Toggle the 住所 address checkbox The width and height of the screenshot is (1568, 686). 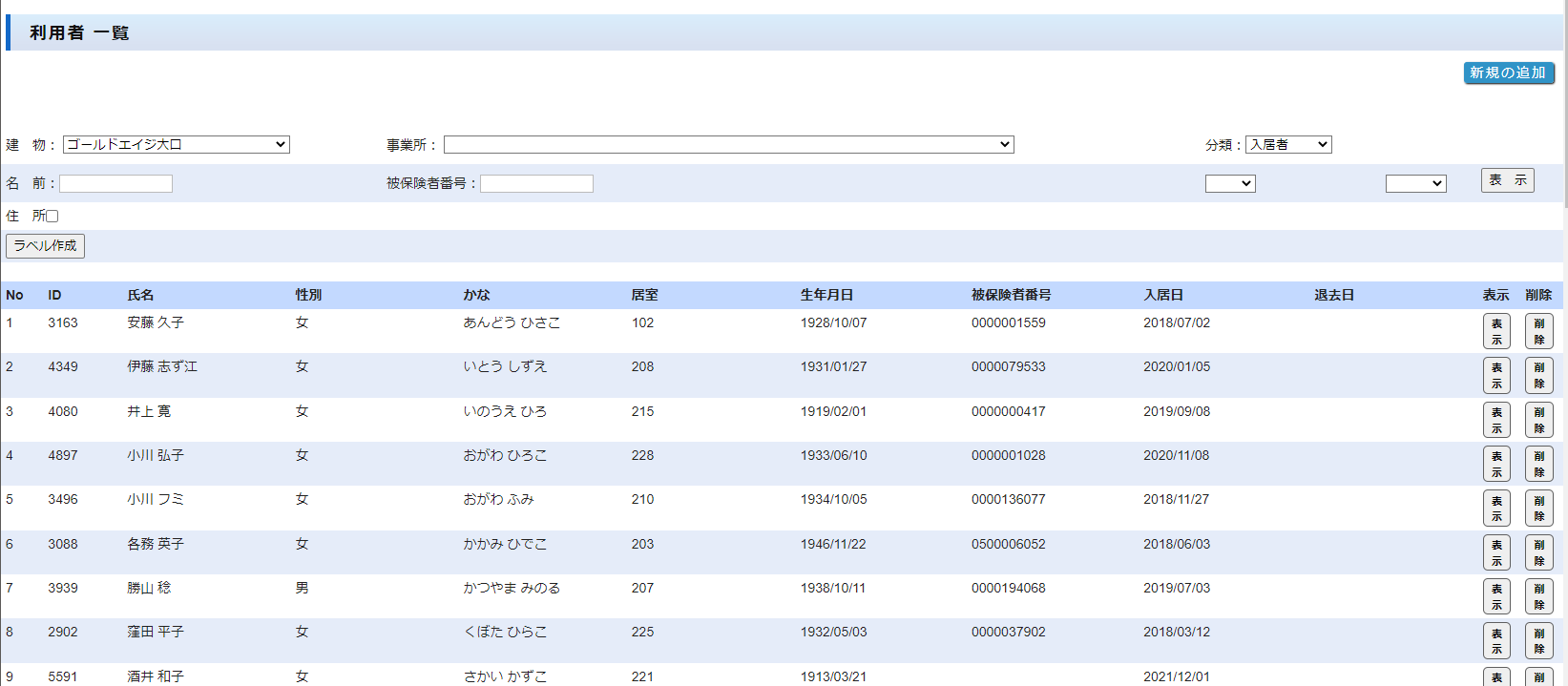[52, 217]
